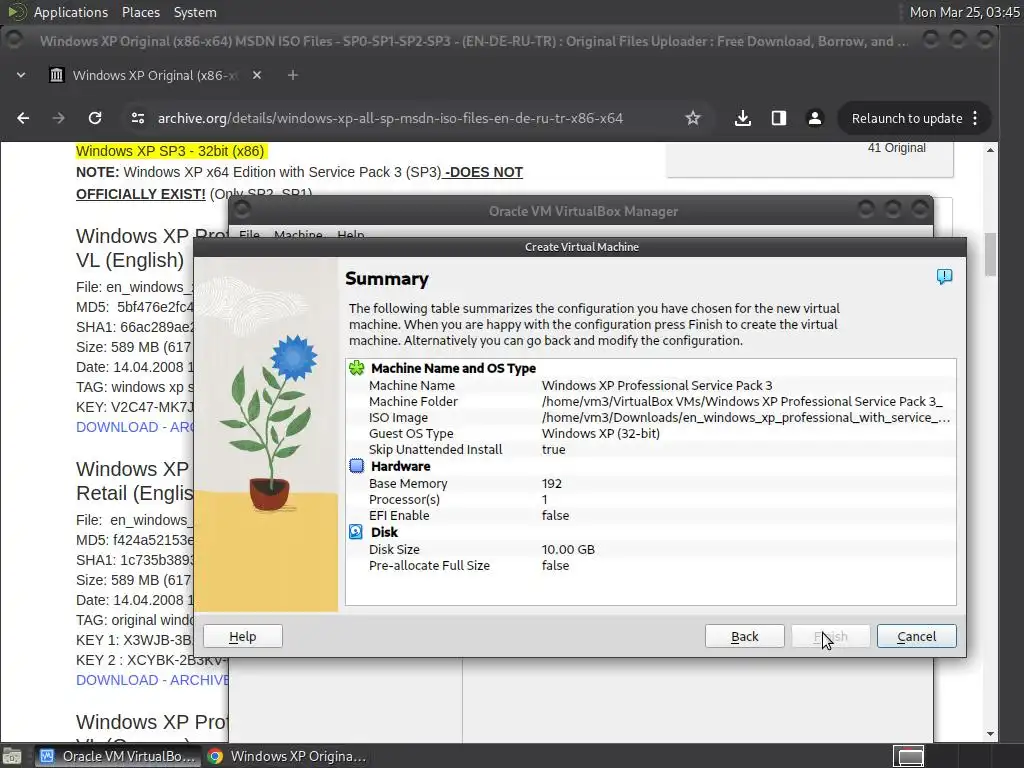This screenshot has height=768, width=1024.
Task: Switch to Windows XP Origina... Chrome taskbar entry
Action: click(287, 756)
